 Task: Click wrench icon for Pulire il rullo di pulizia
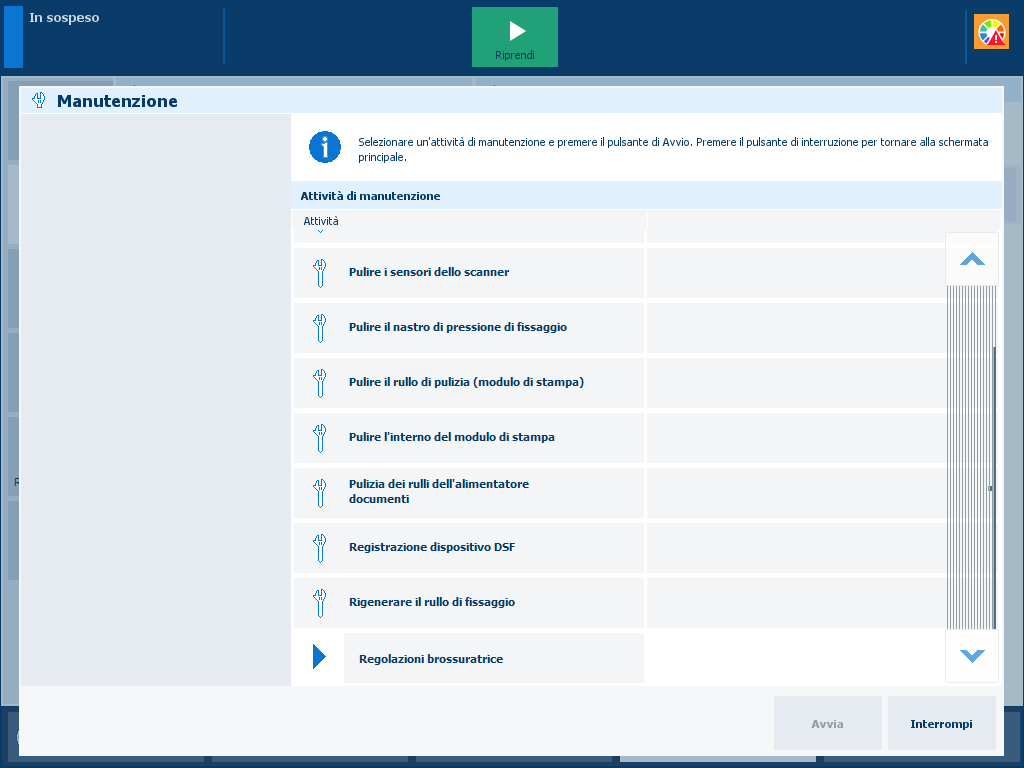coord(319,383)
